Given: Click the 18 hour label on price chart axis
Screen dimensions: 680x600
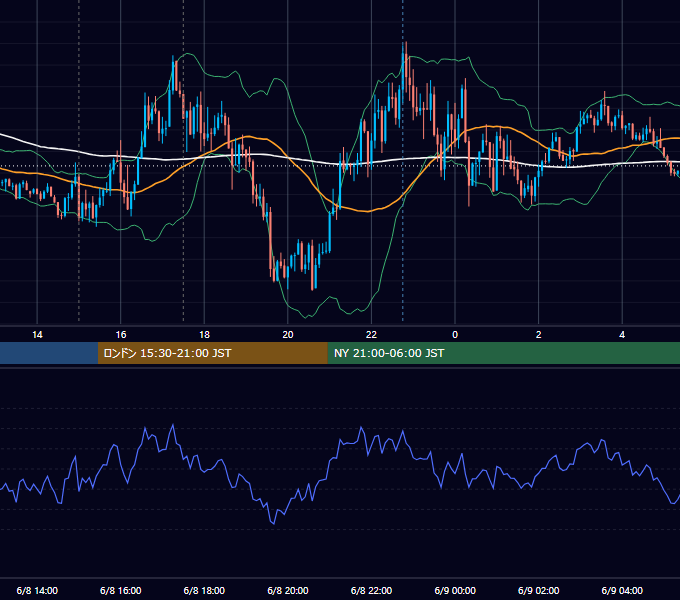Looking at the screenshot, I should pos(204,335).
